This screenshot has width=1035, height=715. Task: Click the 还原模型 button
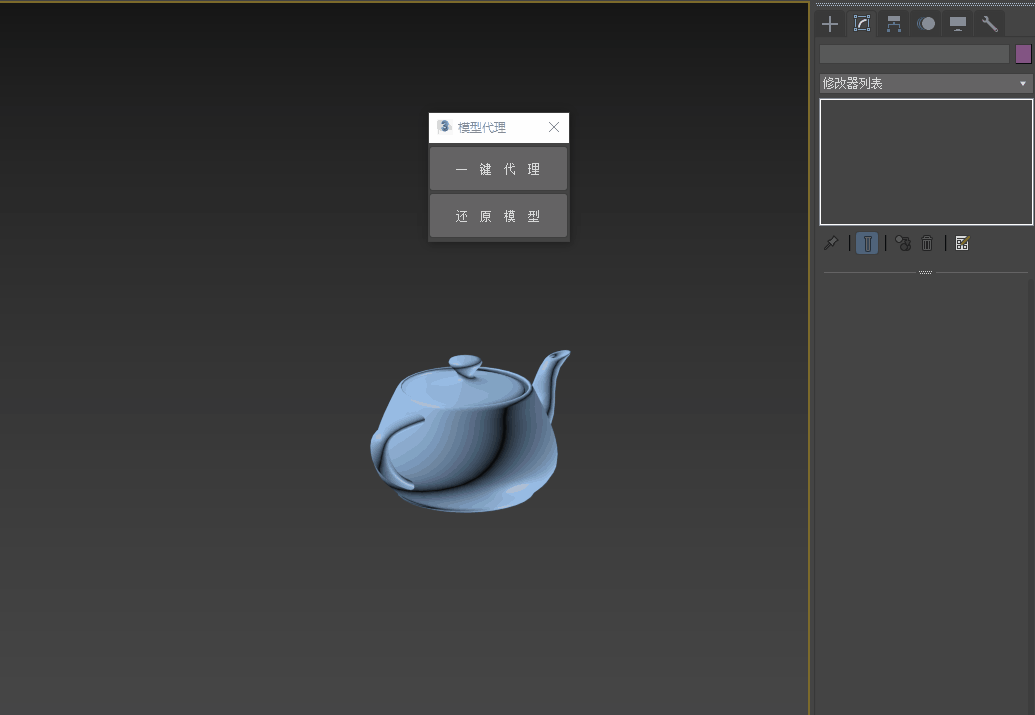pos(498,216)
